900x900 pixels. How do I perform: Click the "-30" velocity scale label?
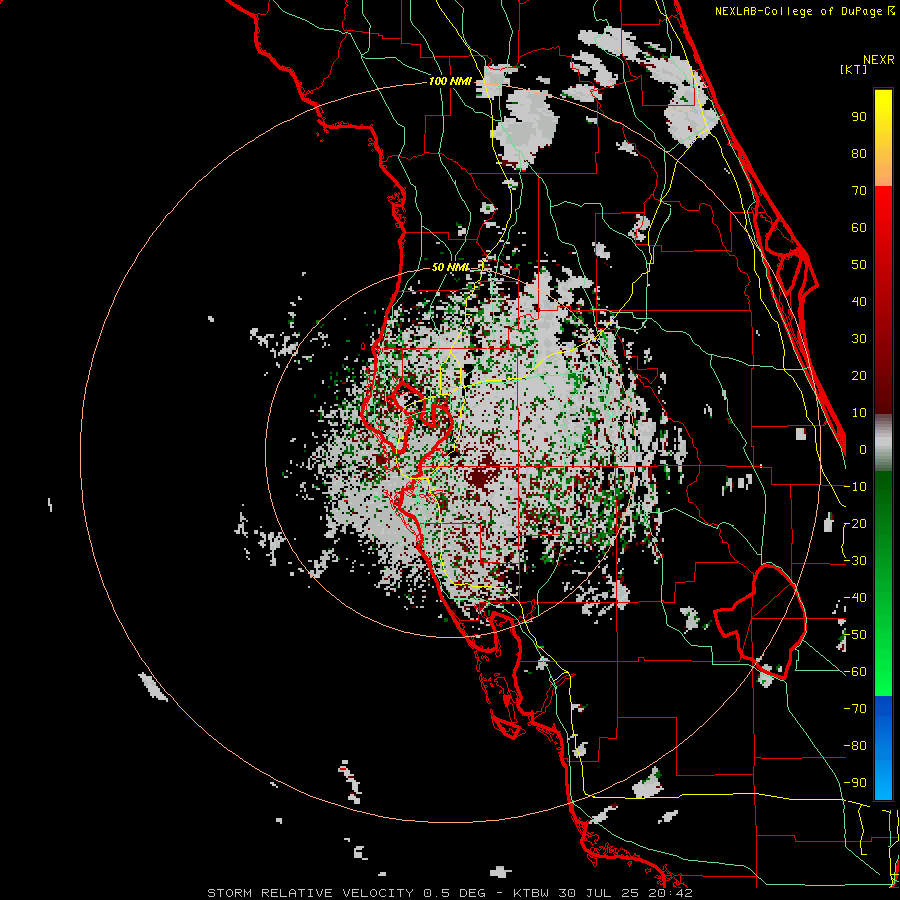click(x=855, y=561)
